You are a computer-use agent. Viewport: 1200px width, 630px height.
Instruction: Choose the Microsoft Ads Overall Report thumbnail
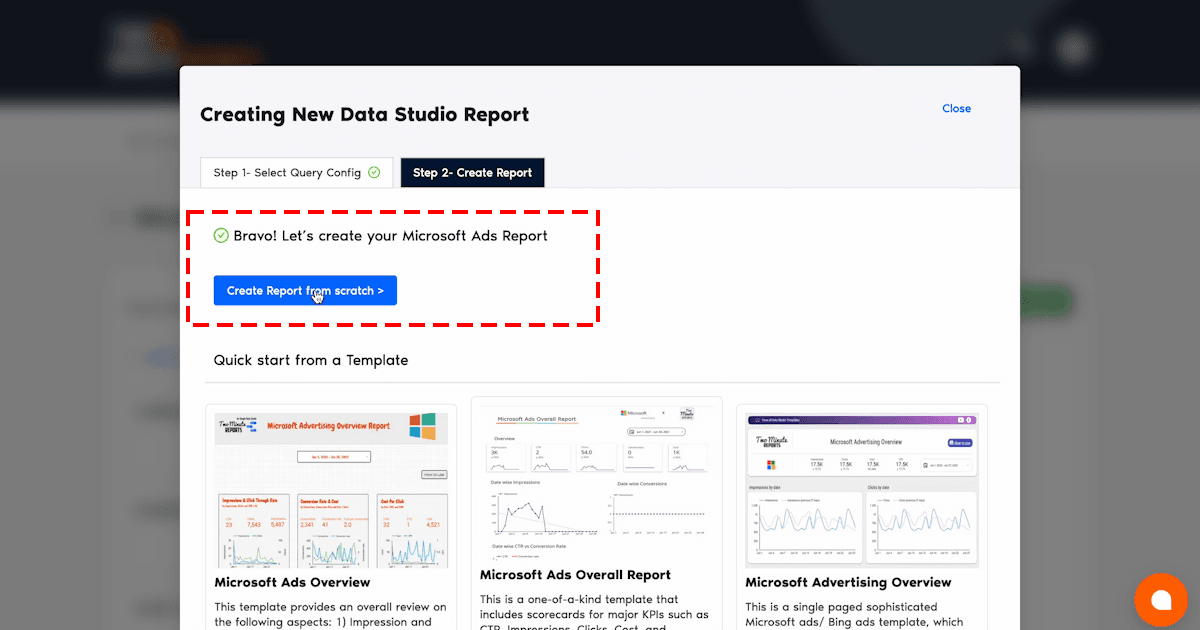click(596, 480)
